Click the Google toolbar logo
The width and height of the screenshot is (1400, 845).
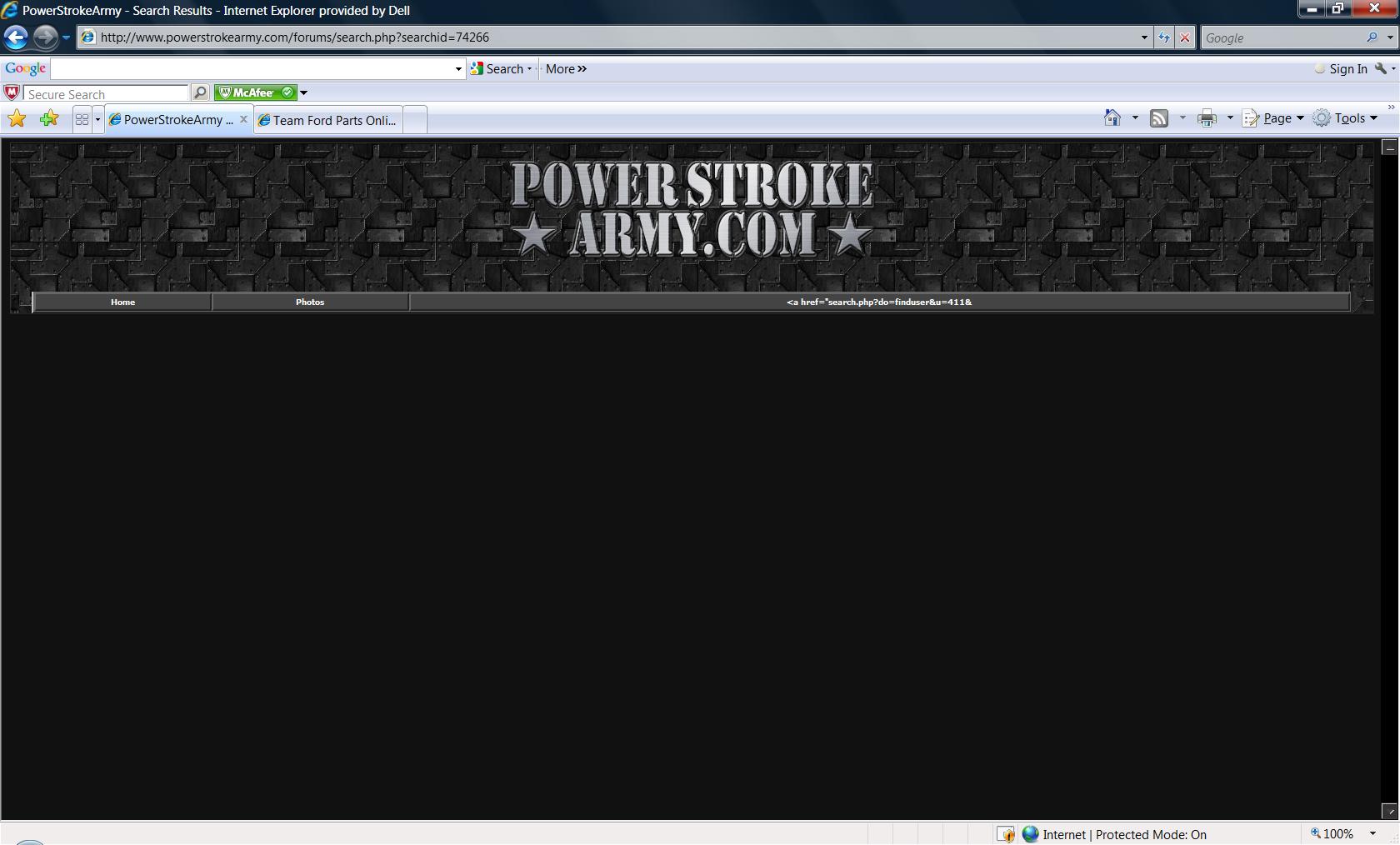click(x=26, y=68)
